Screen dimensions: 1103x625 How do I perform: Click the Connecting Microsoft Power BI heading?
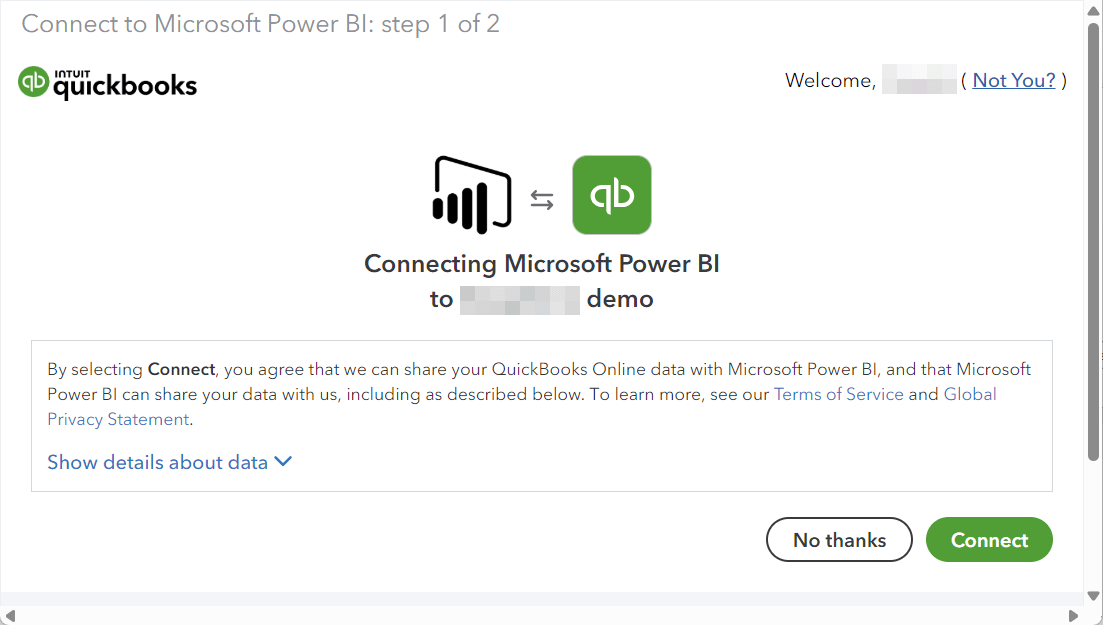click(x=542, y=263)
